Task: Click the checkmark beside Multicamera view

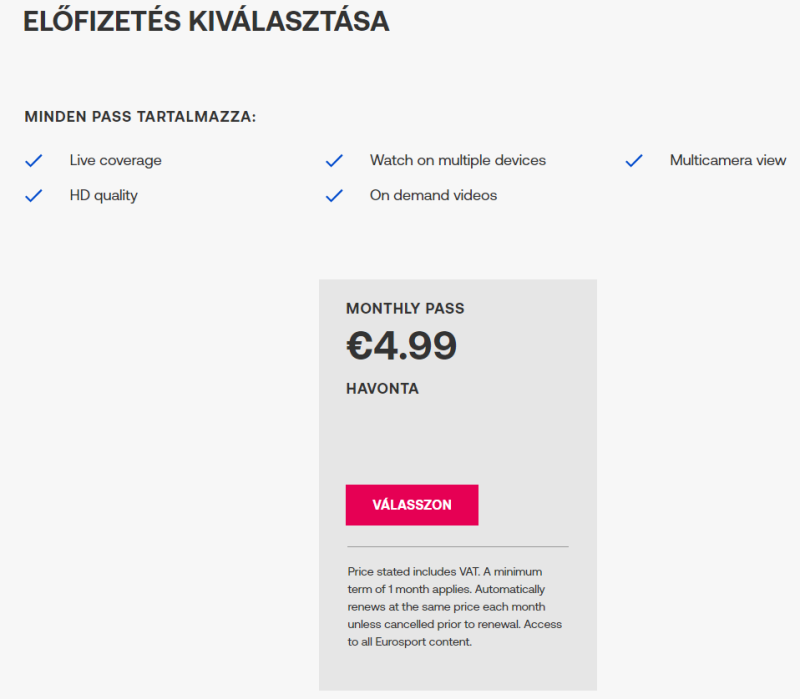Action: coord(634,160)
